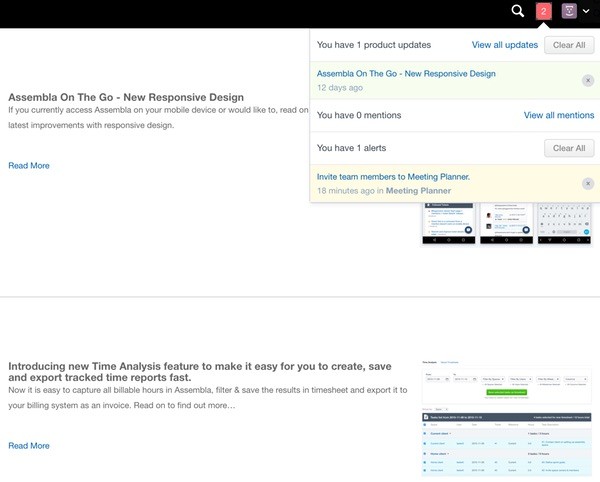Open Assembla On The Go notification link
This screenshot has width=600, height=482.
pyautogui.click(x=406, y=73)
